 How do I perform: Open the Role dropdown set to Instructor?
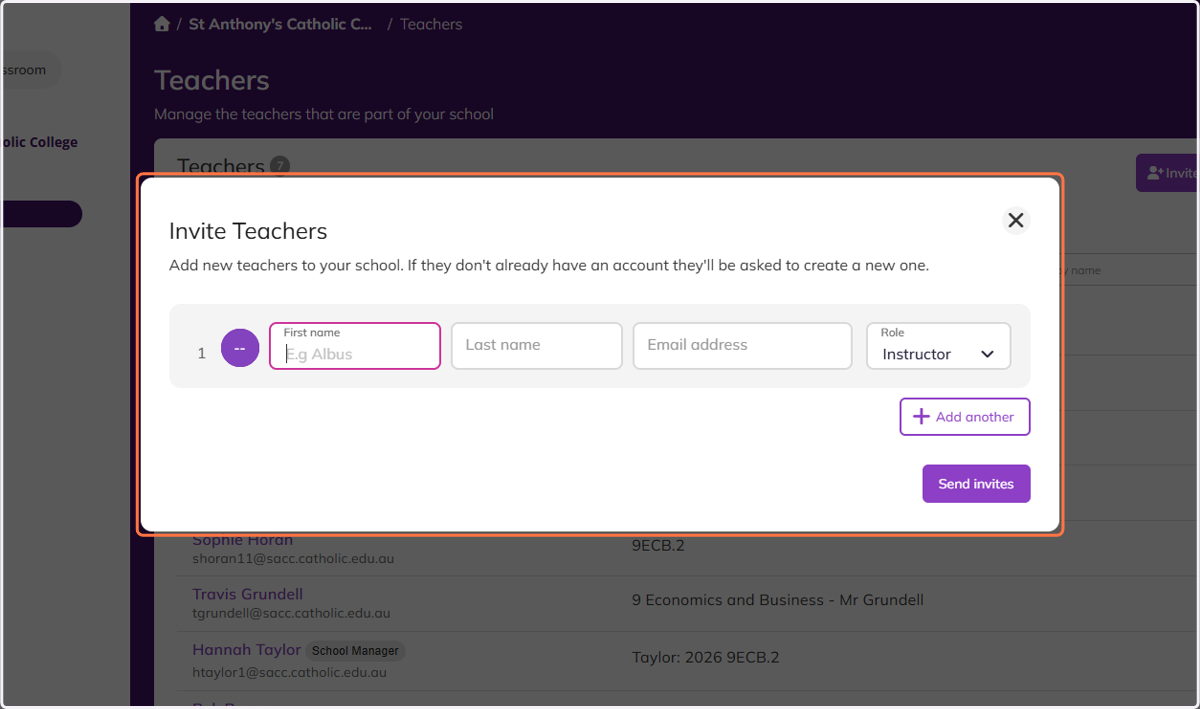pyautogui.click(x=938, y=346)
